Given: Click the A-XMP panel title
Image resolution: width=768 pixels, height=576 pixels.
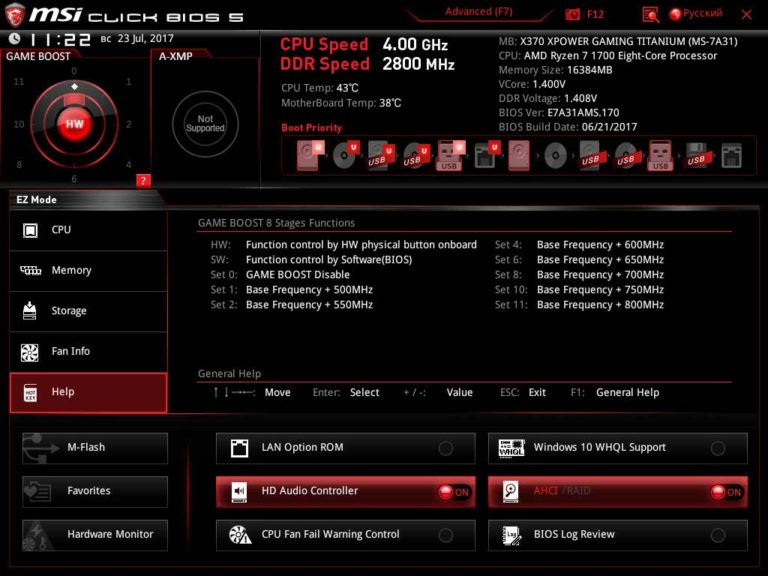Looking at the screenshot, I should coord(175,56).
